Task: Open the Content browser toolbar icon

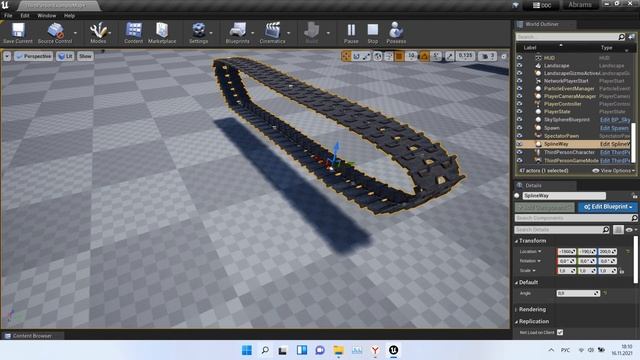Action: pyautogui.click(x=133, y=33)
